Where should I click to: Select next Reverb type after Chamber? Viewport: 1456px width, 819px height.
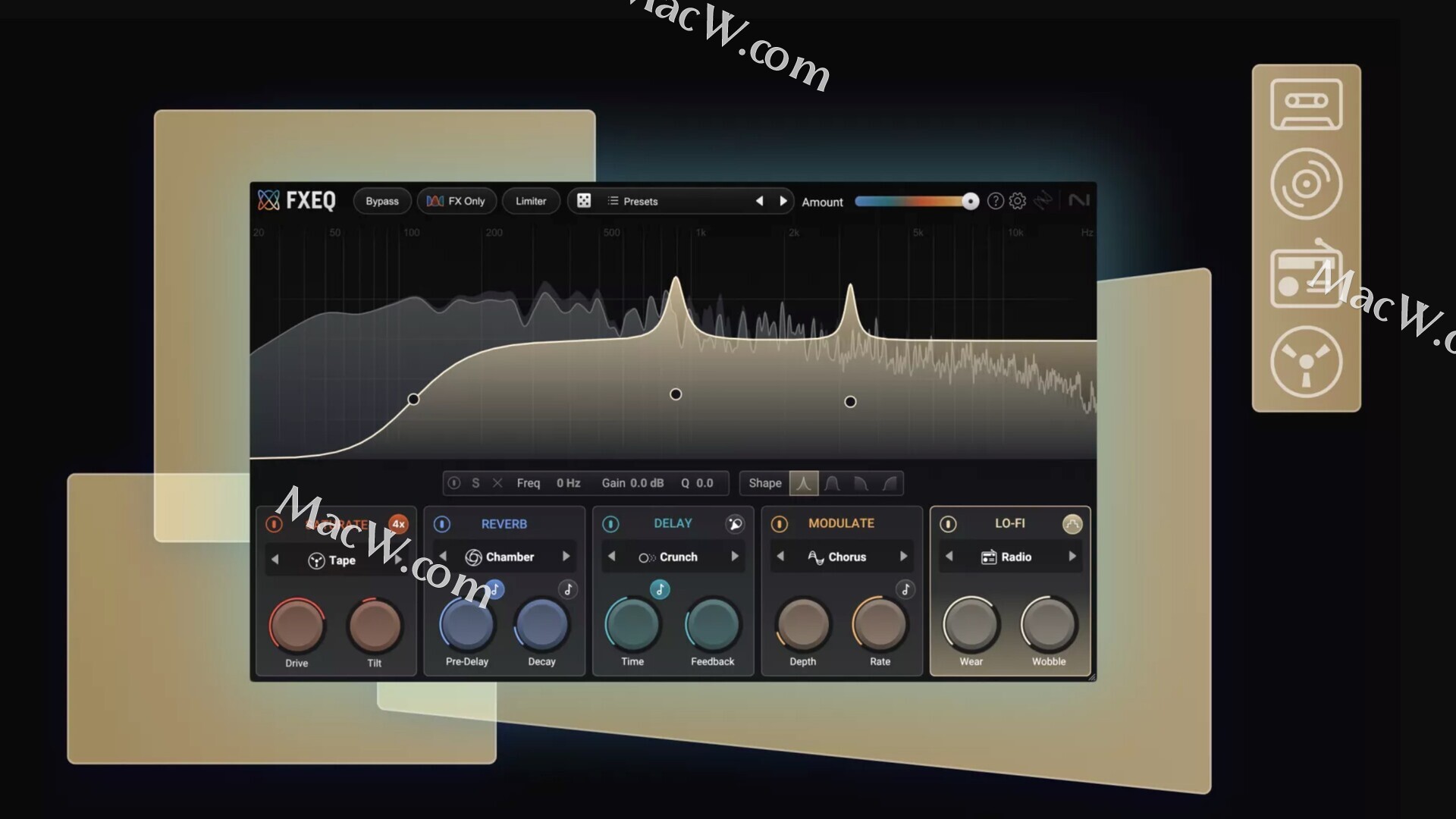[x=566, y=557]
